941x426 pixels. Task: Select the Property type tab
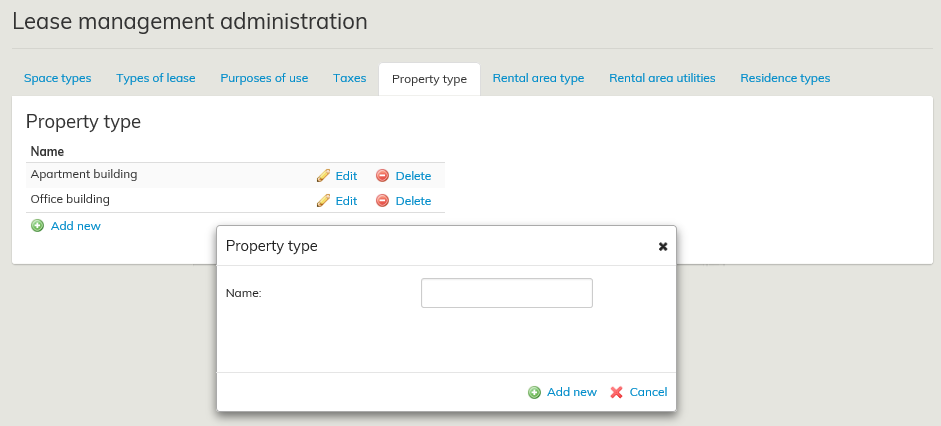[x=429, y=79]
